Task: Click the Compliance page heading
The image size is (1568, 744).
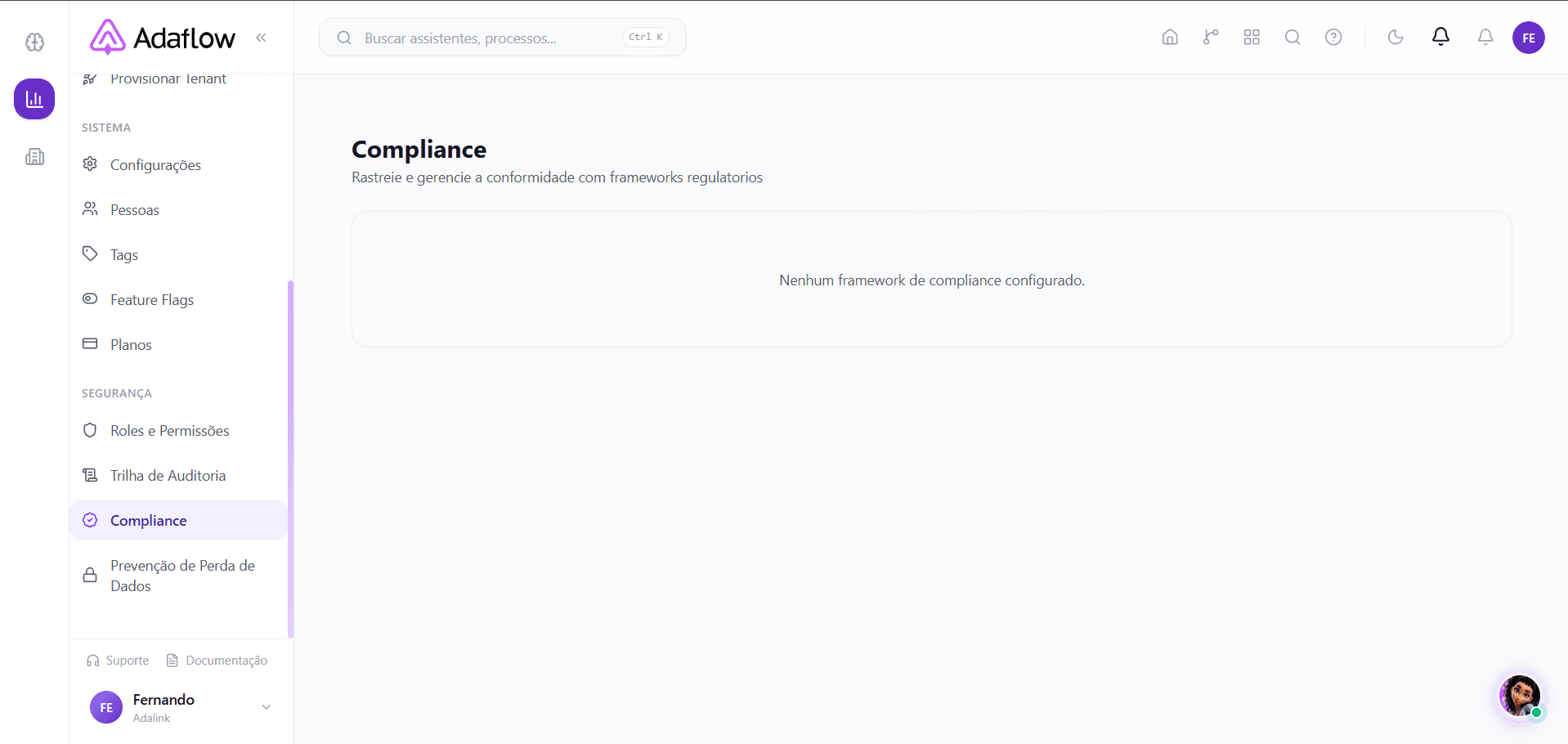Action: click(x=419, y=150)
